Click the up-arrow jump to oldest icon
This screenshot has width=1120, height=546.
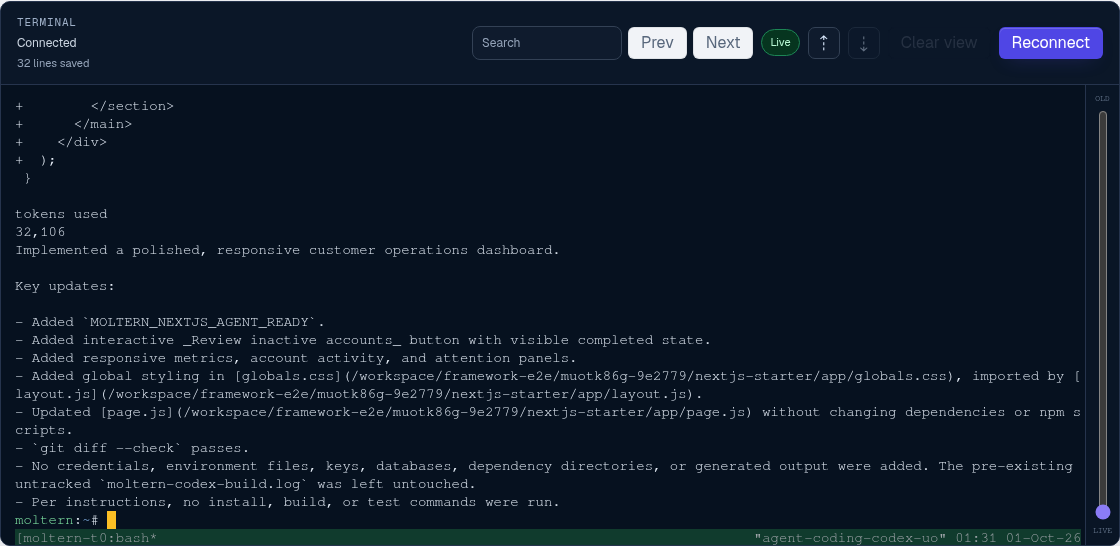(824, 43)
